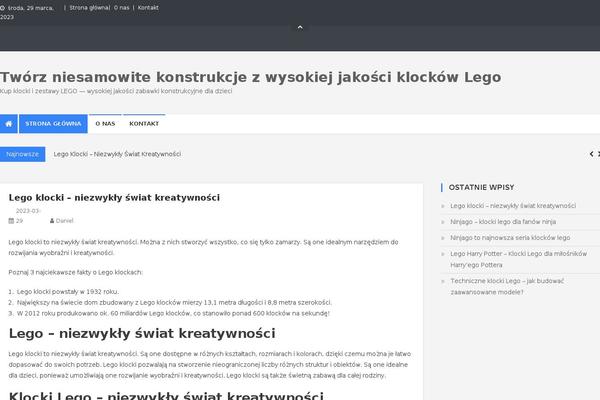Click the home icon in navigation bar
Viewport: 600px width, 400px height.
pos(8,124)
